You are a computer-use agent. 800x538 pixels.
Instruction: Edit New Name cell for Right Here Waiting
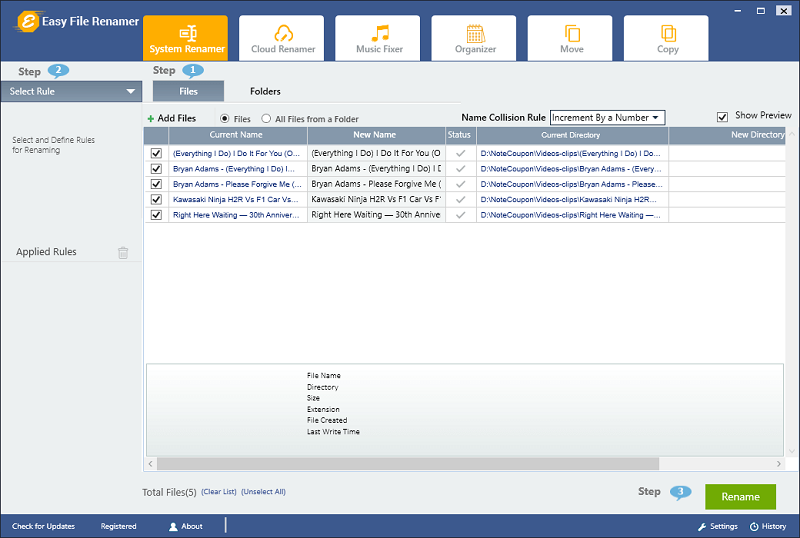click(376, 215)
